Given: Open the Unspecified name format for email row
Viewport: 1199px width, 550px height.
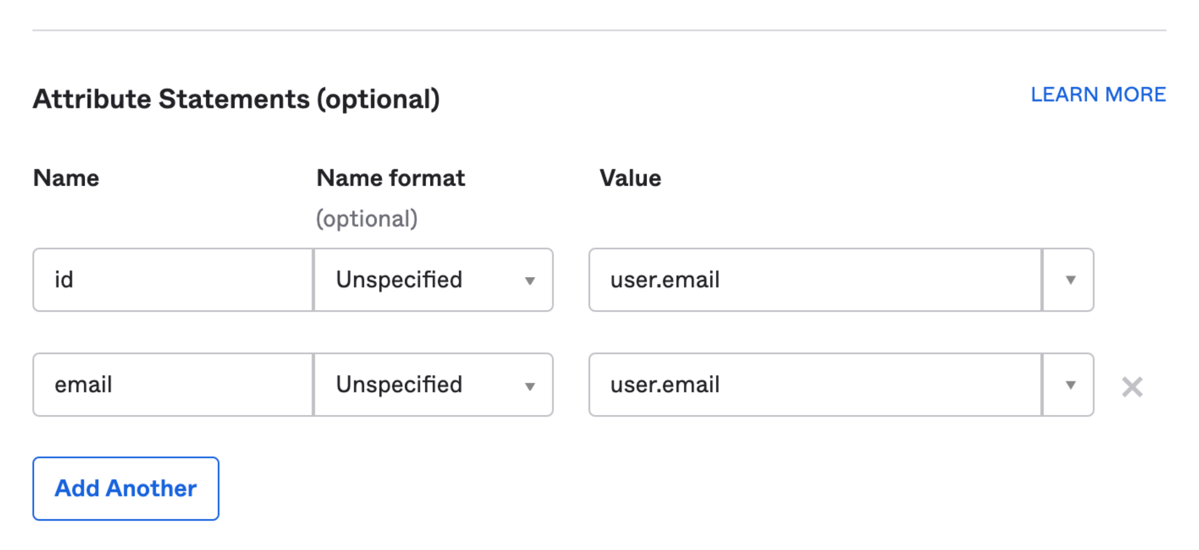Looking at the screenshot, I should click(x=420, y=385).
